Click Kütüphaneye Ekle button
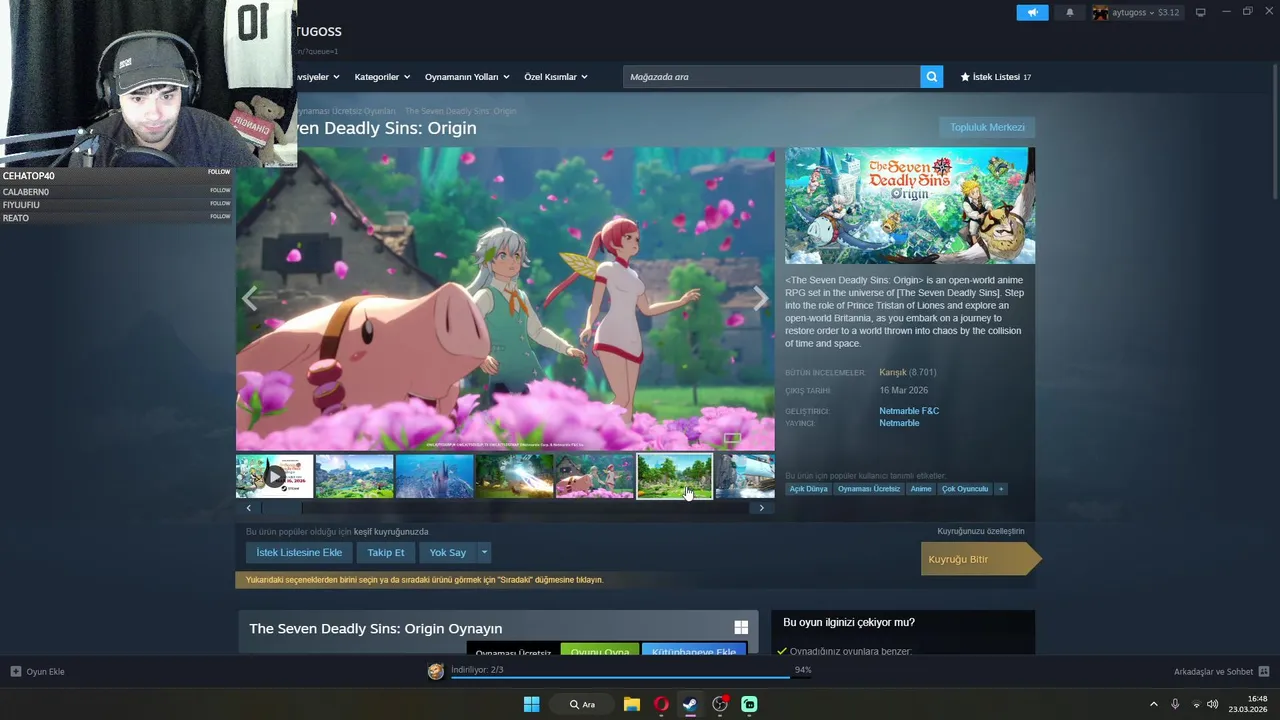Screen dimensions: 1280x720 coord(694,650)
